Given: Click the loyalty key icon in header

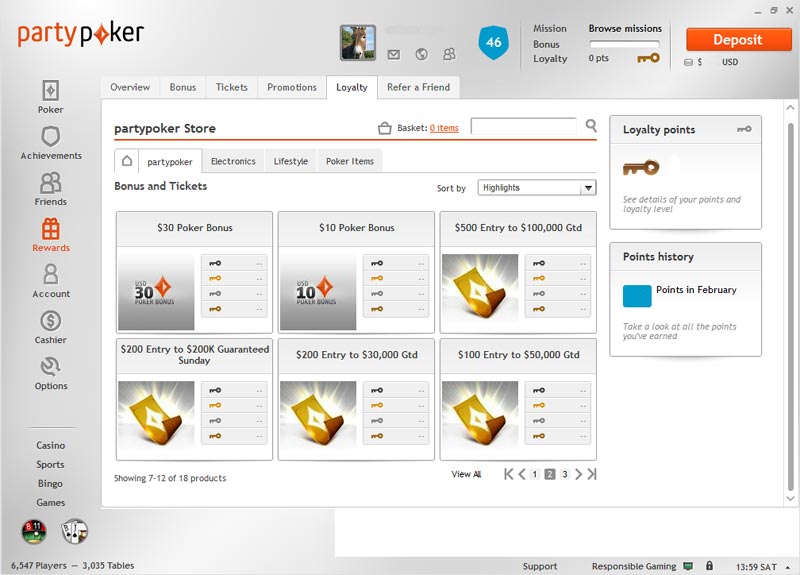Looking at the screenshot, I should pyautogui.click(x=648, y=58).
